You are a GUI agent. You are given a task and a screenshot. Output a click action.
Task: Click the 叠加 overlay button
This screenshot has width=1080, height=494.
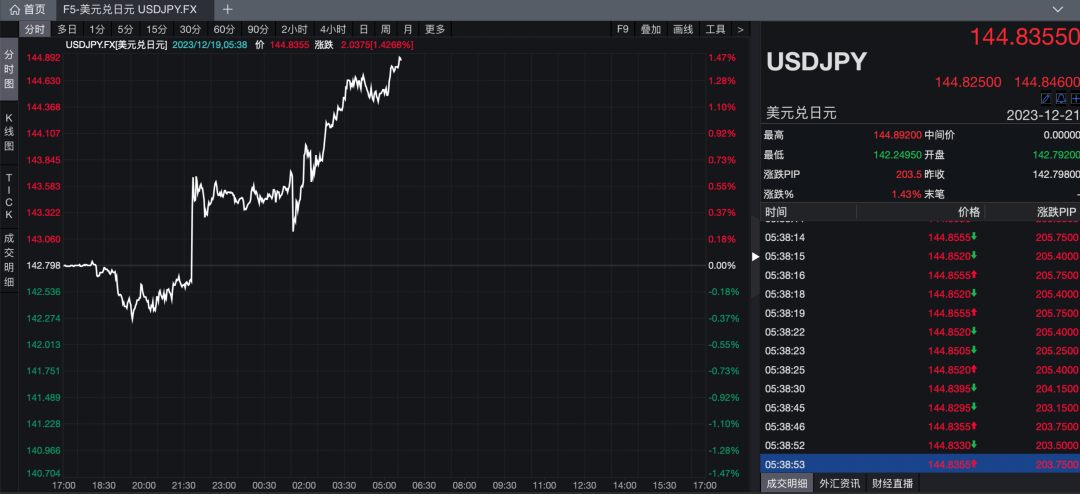tap(650, 29)
